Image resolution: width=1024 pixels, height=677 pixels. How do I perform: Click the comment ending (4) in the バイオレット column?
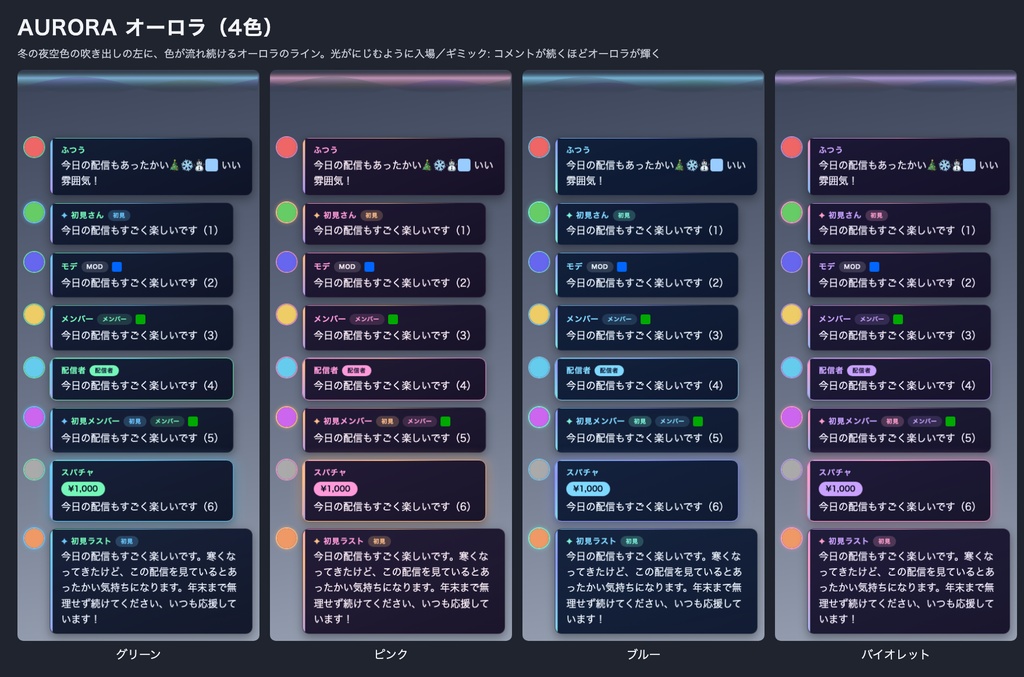coord(897,385)
